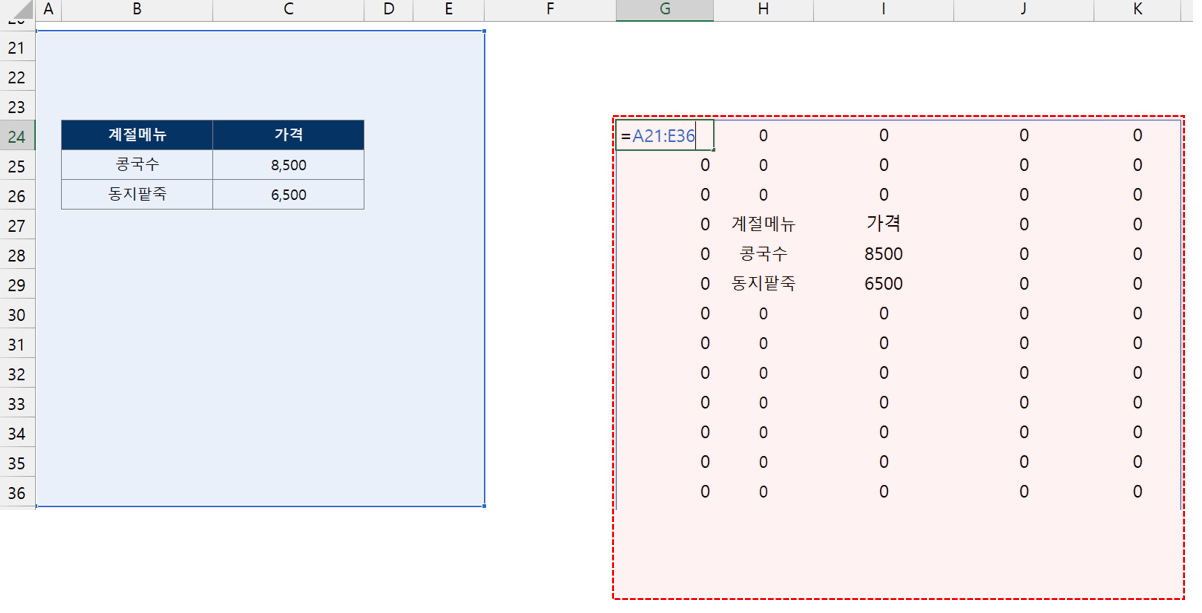The width and height of the screenshot is (1202, 613).
Task: Click the dark blue 가격 header cell
Action: pyautogui.click(x=288, y=135)
